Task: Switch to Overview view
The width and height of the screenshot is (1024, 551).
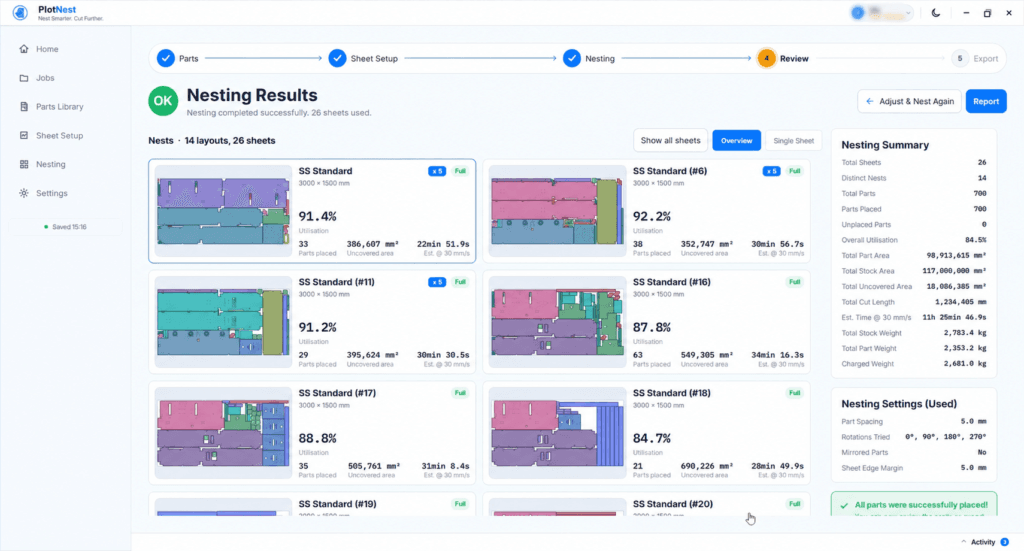Action: (x=736, y=140)
